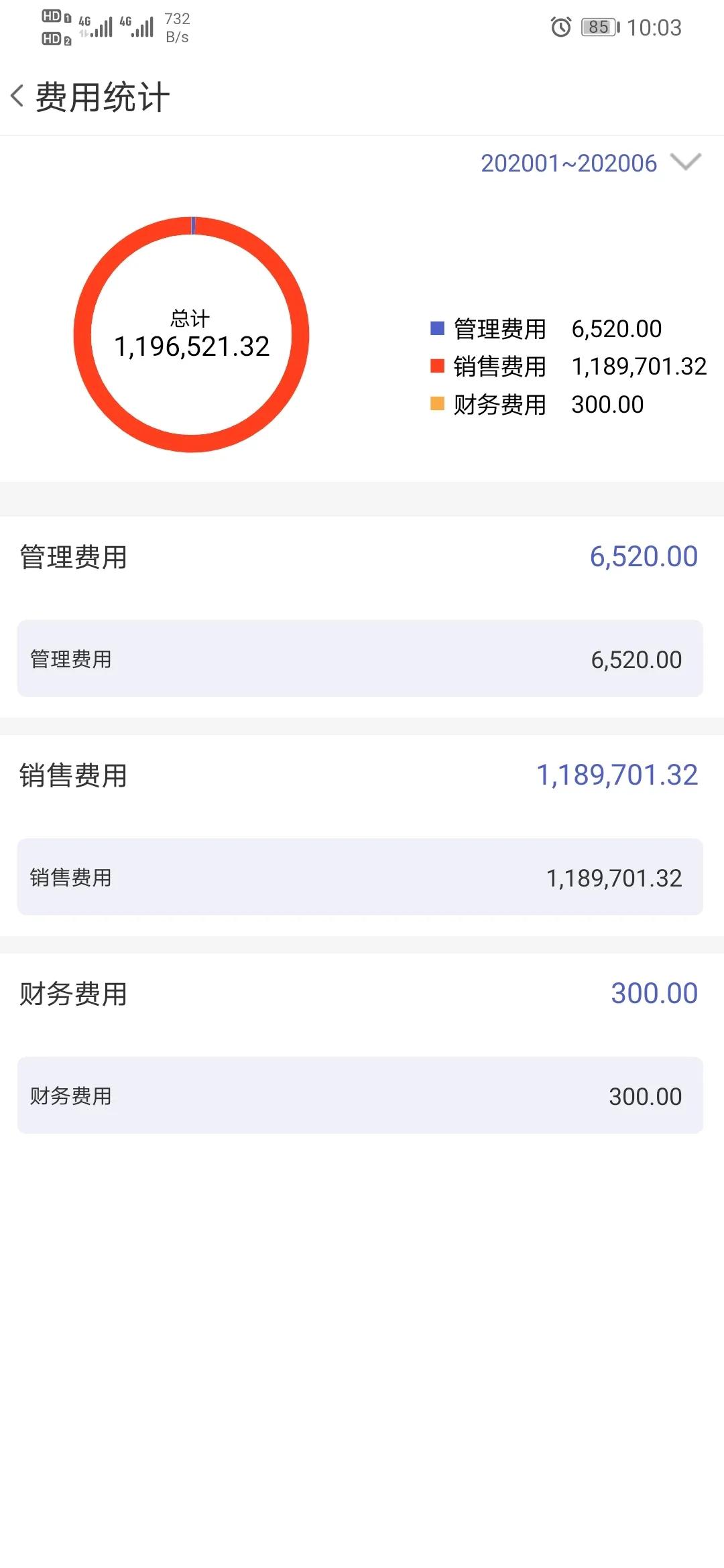This screenshot has width=724, height=1568.
Task: Open the 管理费用 detail row showing 6,520.00
Action: pyautogui.click(x=360, y=659)
